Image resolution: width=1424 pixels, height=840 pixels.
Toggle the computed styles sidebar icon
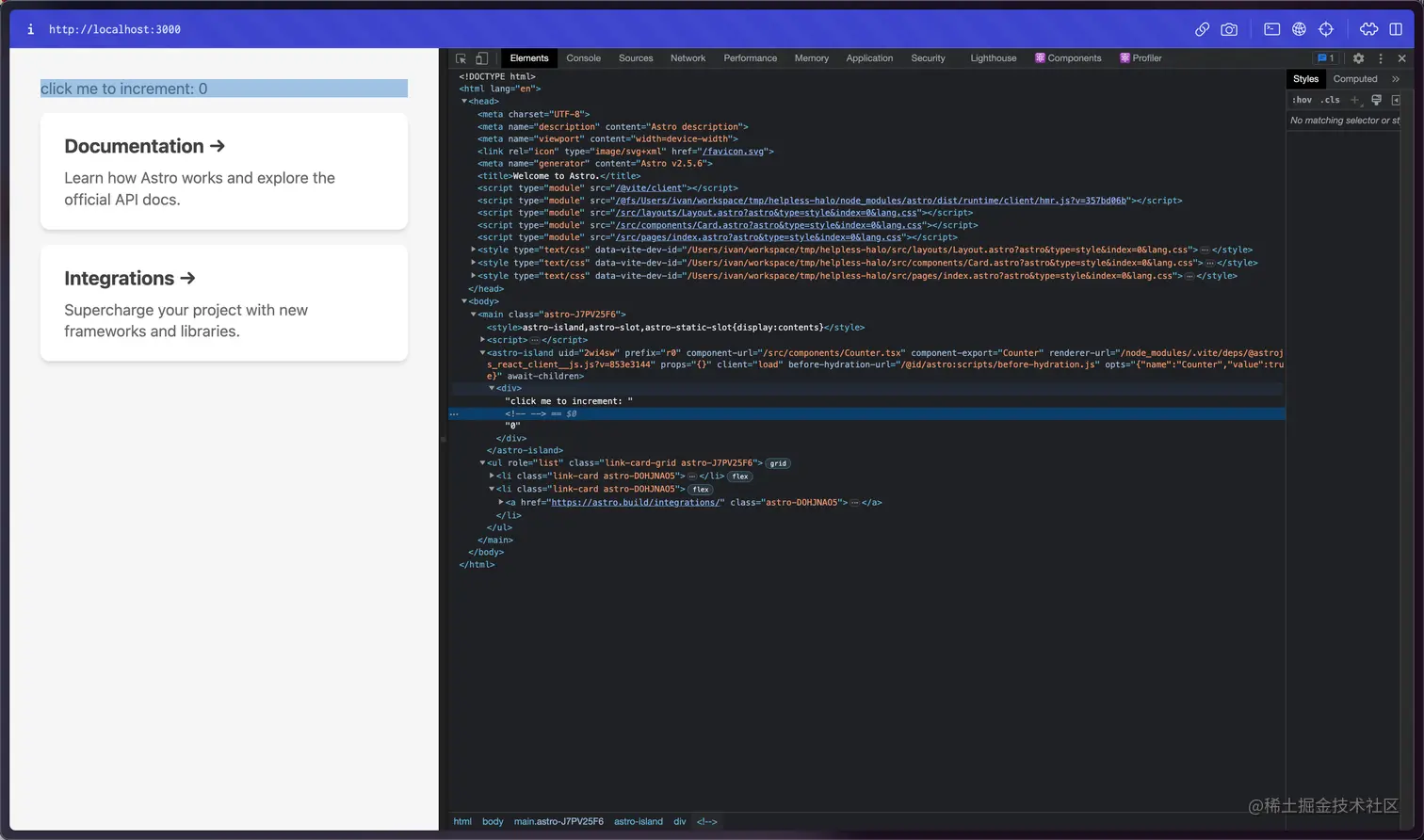coord(1396,100)
